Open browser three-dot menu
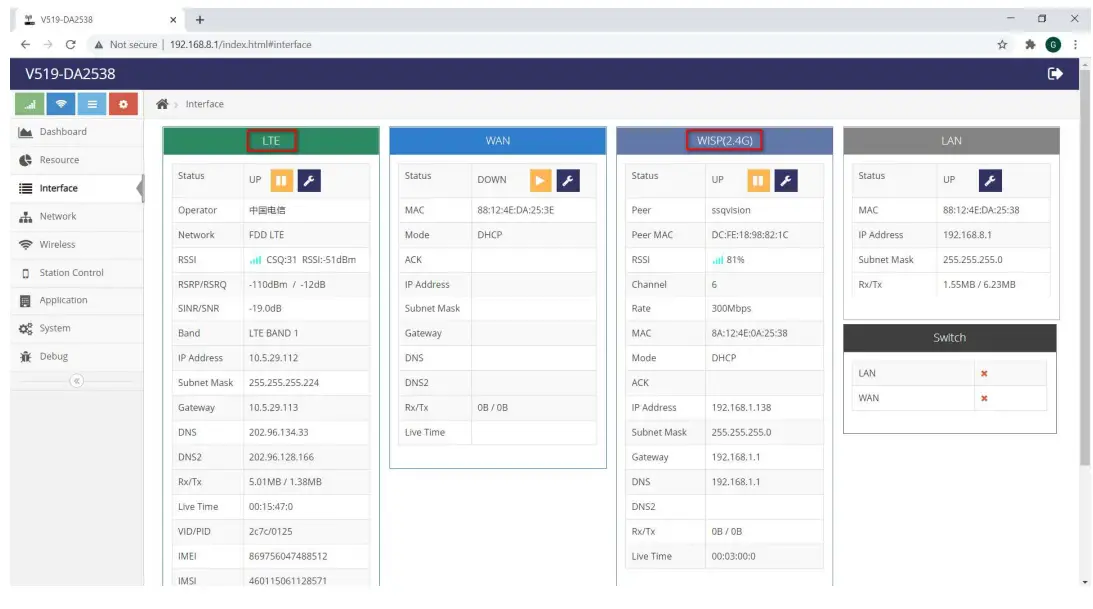The width and height of the screenshot is (1093, 609). coord(1076,45)
